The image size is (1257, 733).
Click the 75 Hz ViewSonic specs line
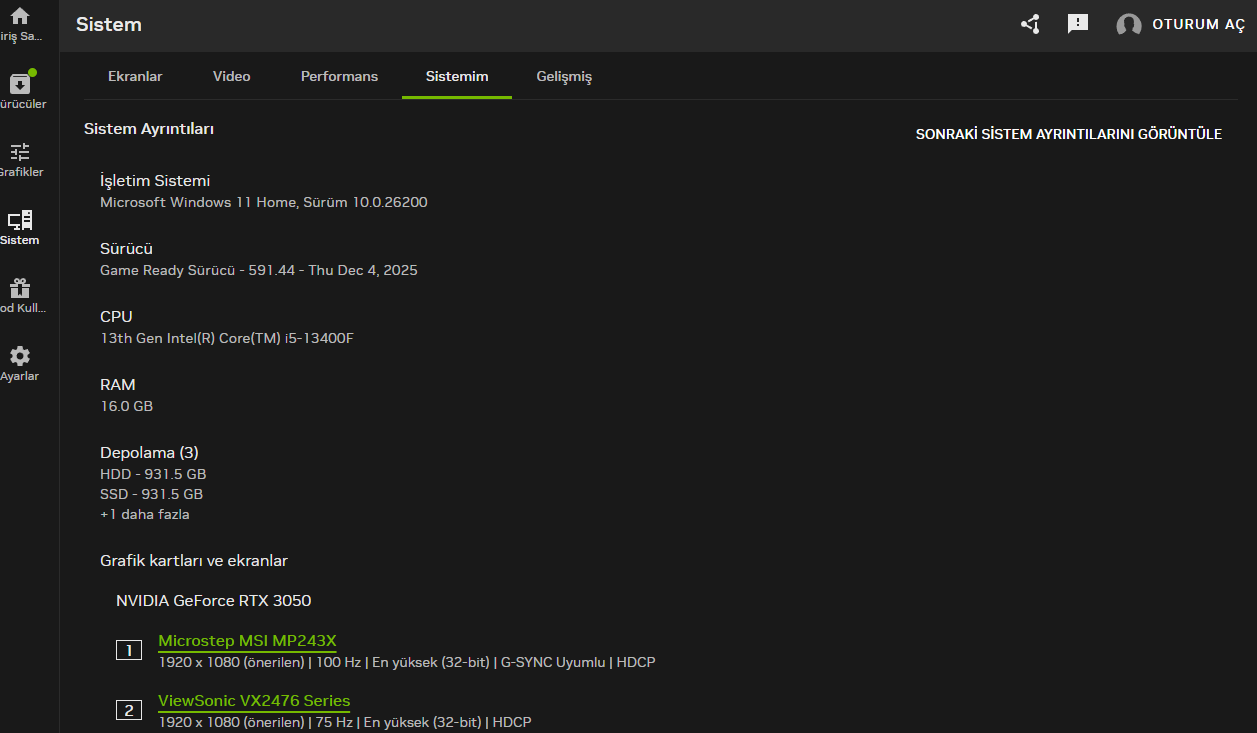click(345, 722)
